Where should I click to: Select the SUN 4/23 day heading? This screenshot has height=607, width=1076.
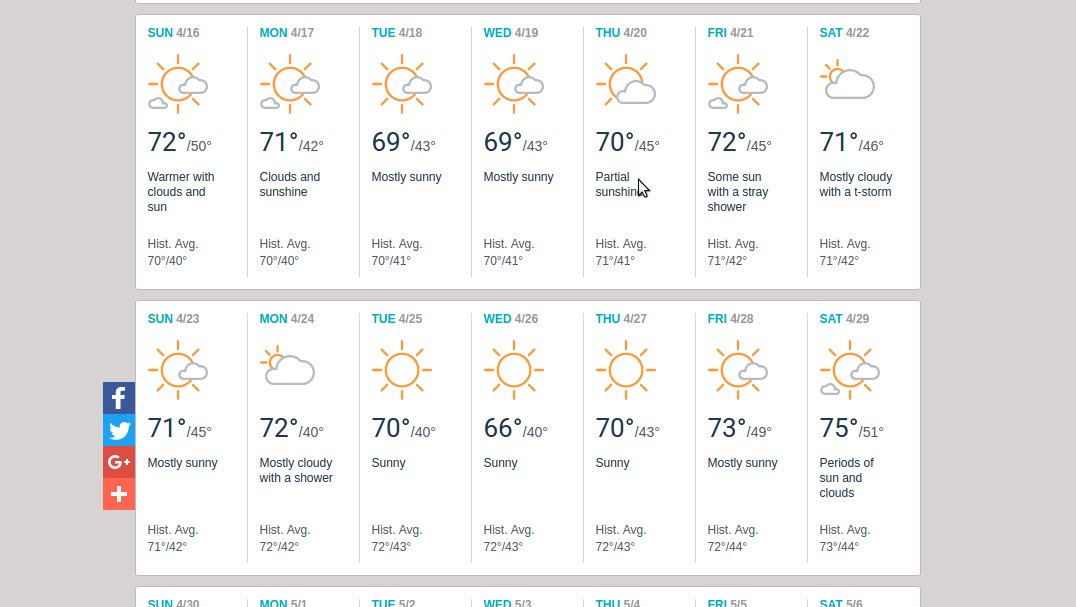point(173,319)
